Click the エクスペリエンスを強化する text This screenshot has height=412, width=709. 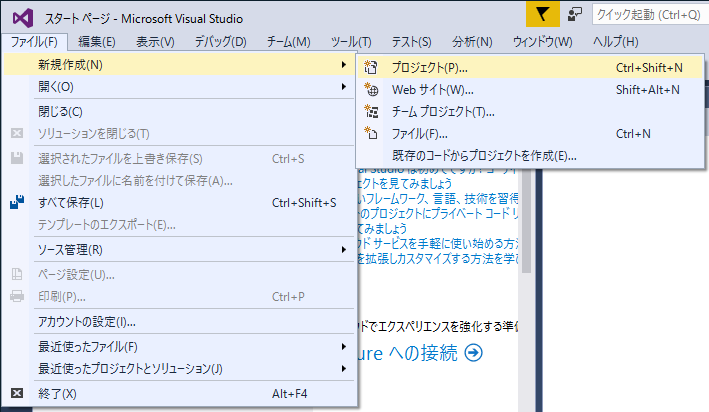[440, 326]
